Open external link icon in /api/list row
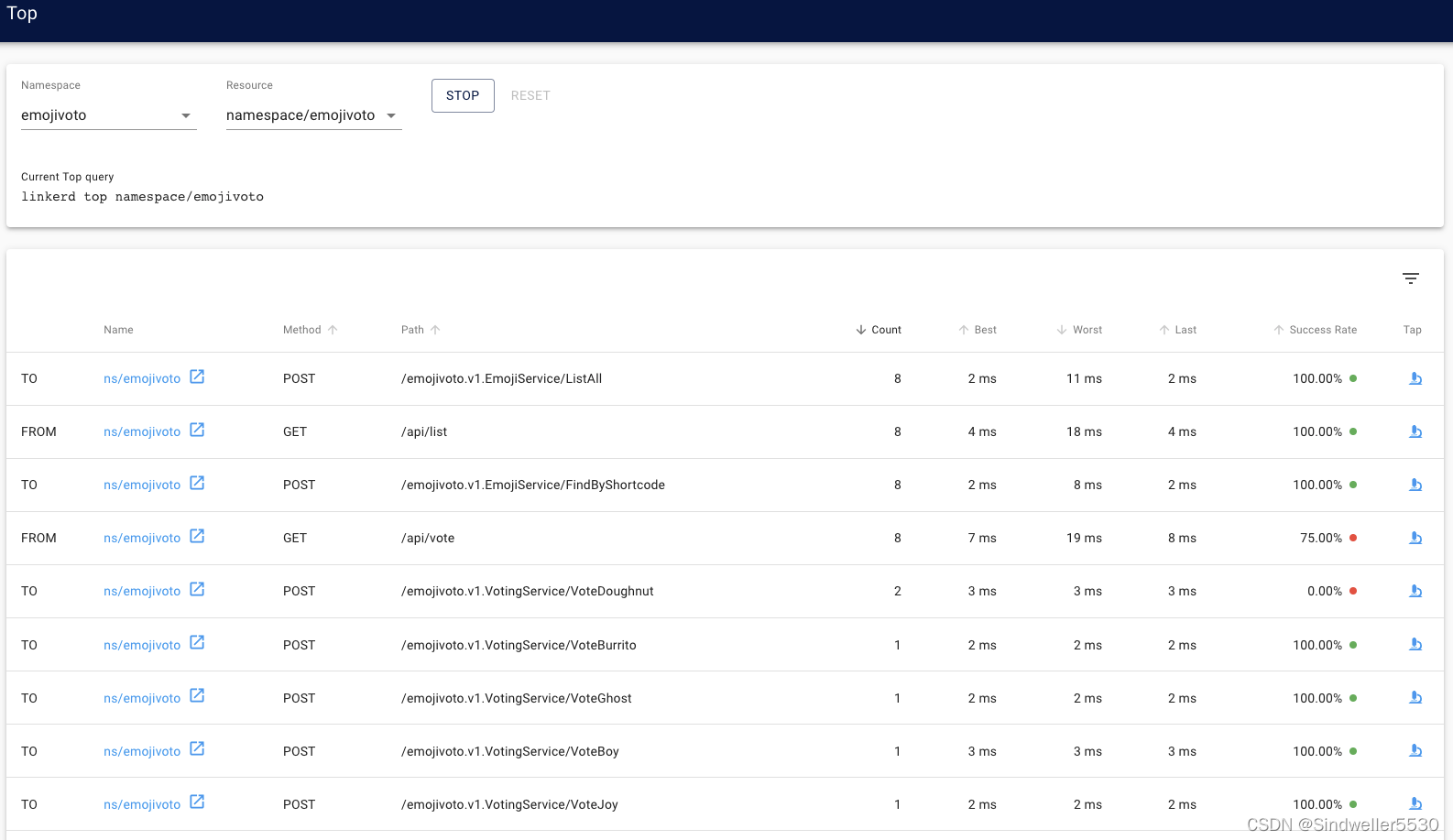1453x840 pixels. tap(197, 430)
